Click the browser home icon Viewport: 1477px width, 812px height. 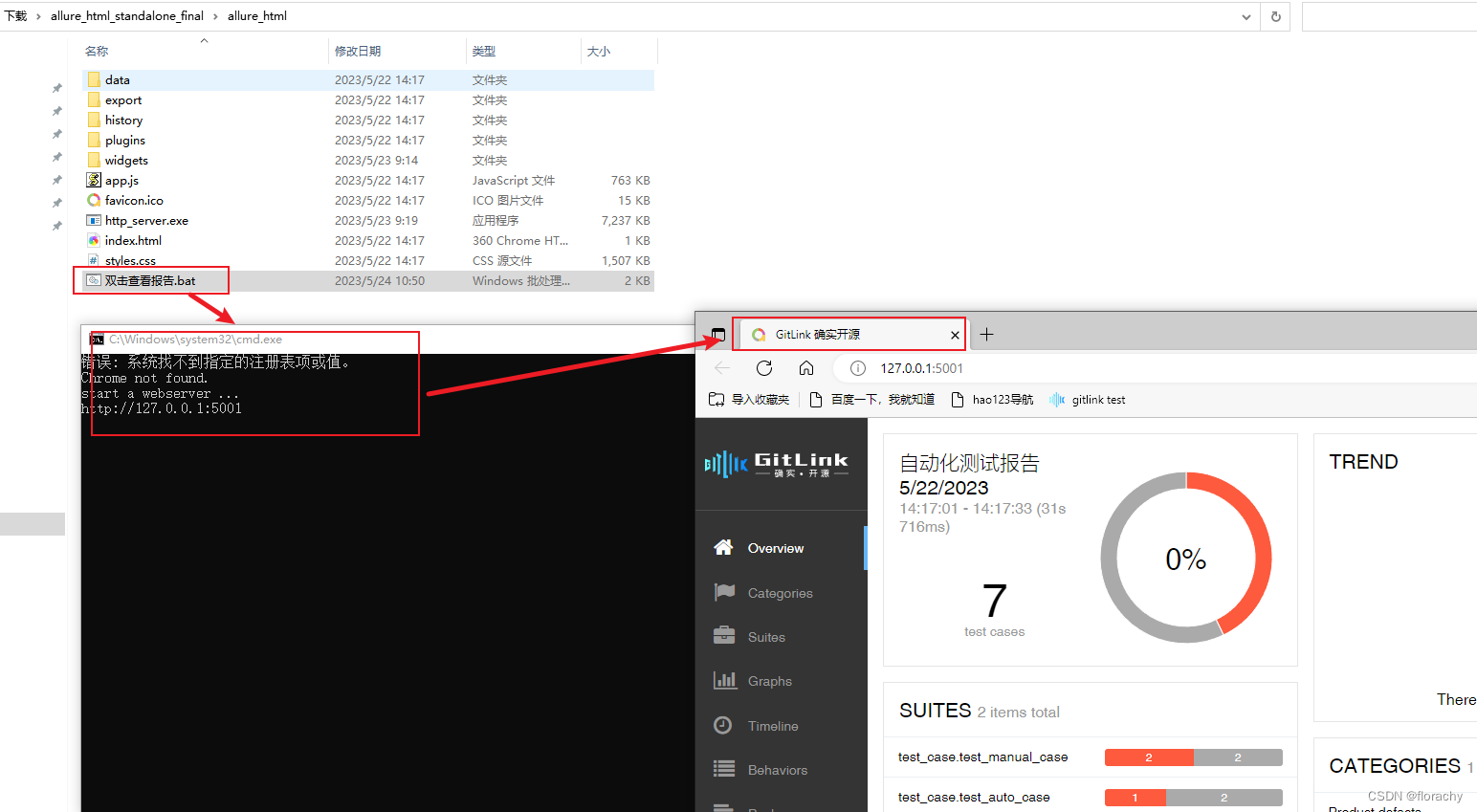(x=806, y=368)
